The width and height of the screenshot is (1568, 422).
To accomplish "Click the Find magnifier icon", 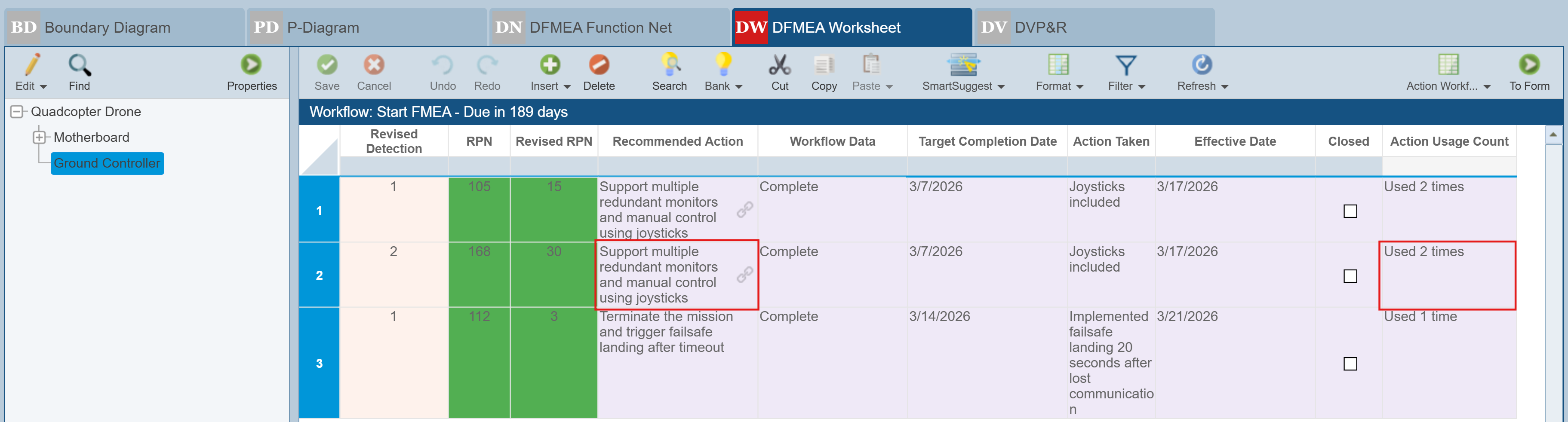I will tap(79, 65).
